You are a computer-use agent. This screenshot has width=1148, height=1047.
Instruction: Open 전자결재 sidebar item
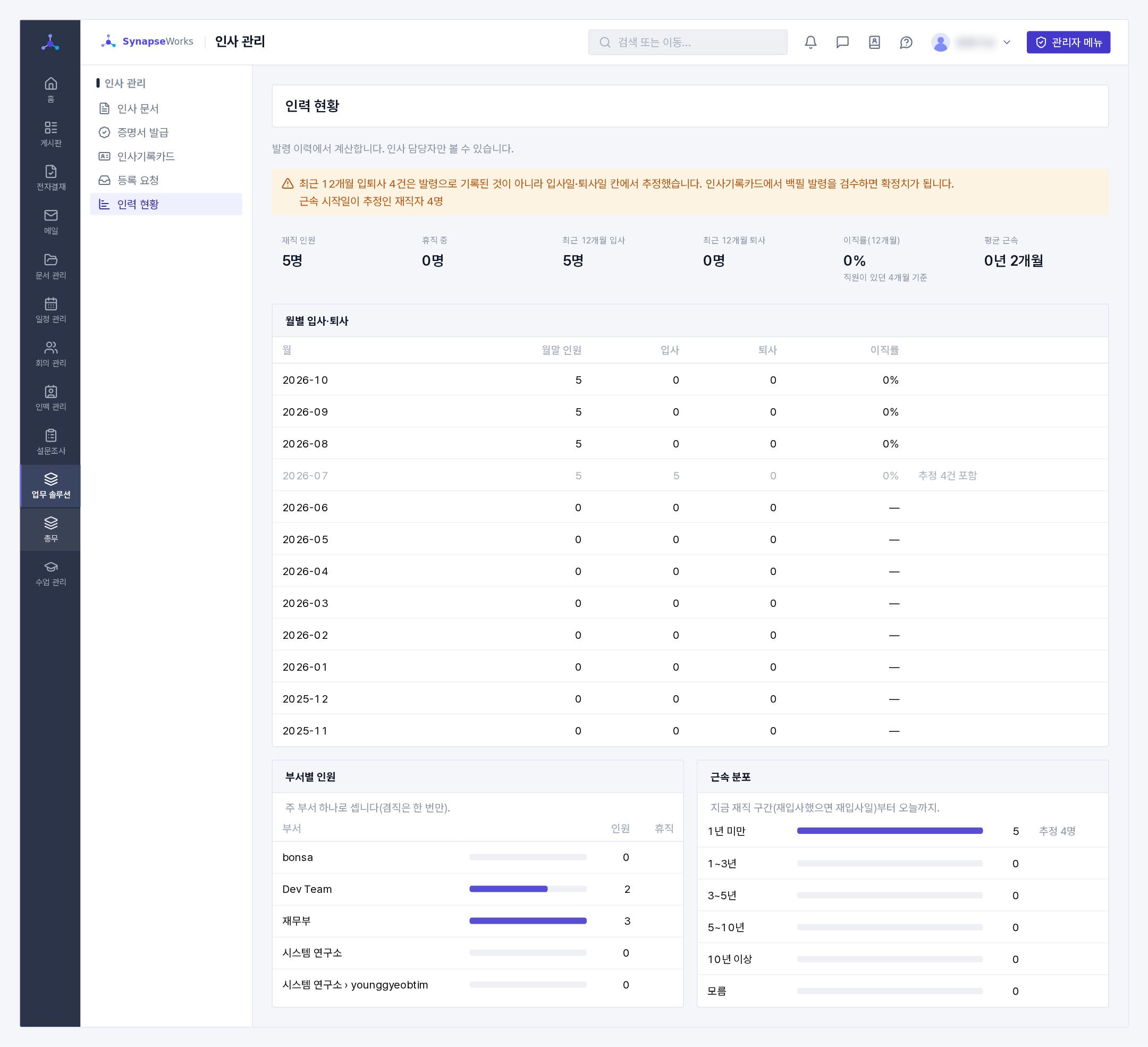click(x=50, y=178)
